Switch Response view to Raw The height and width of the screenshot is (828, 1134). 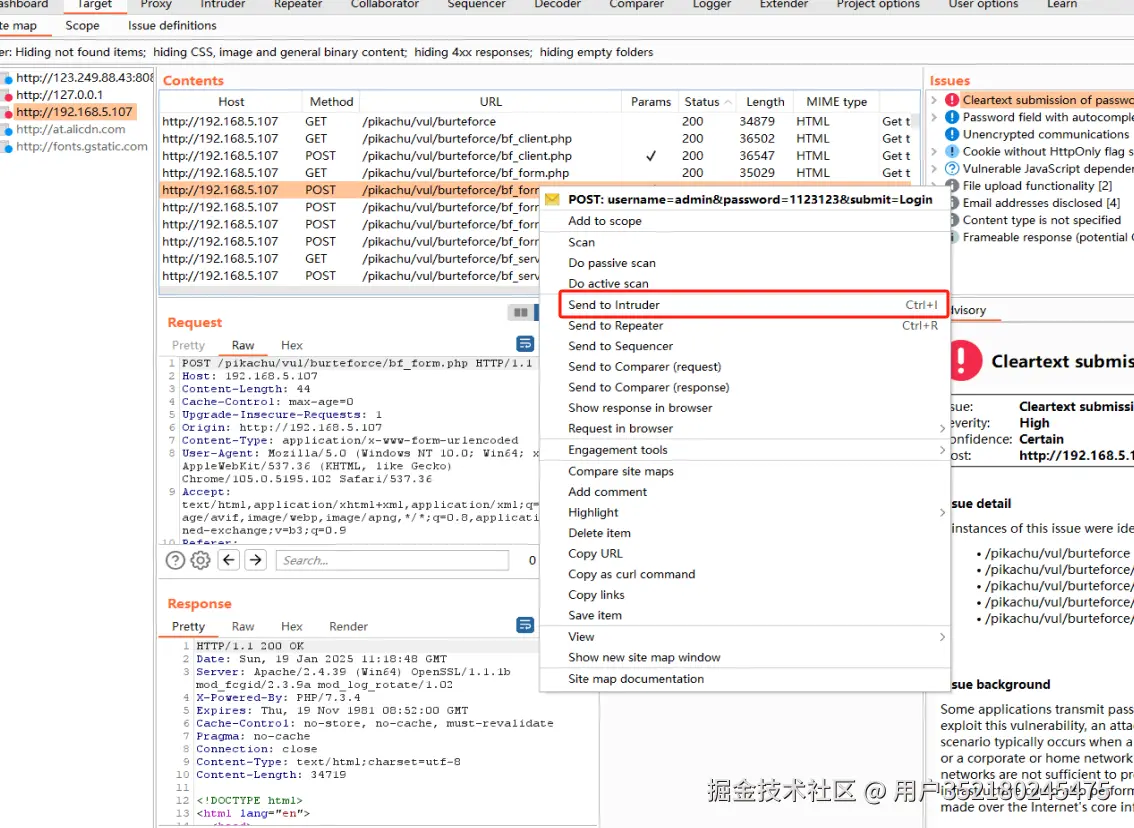243,626
